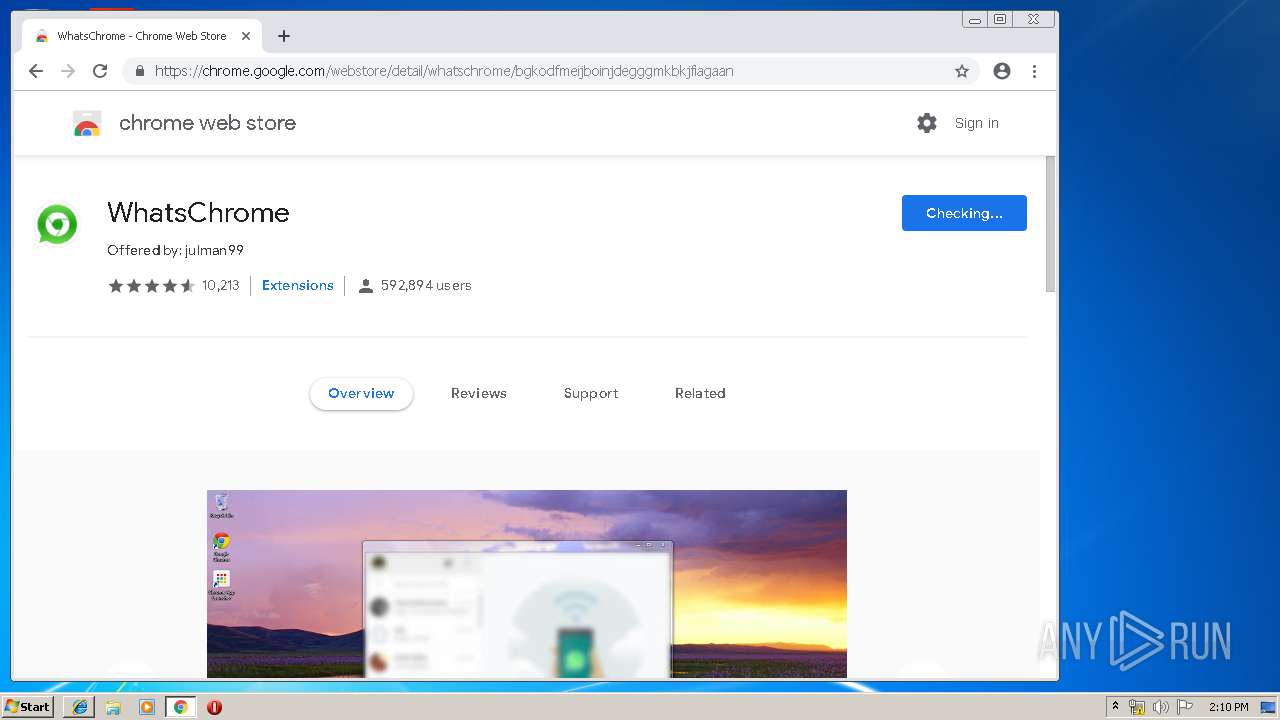Click the red Opera taskbar icon
This screenshot has height=720, width=1280.
214,707
